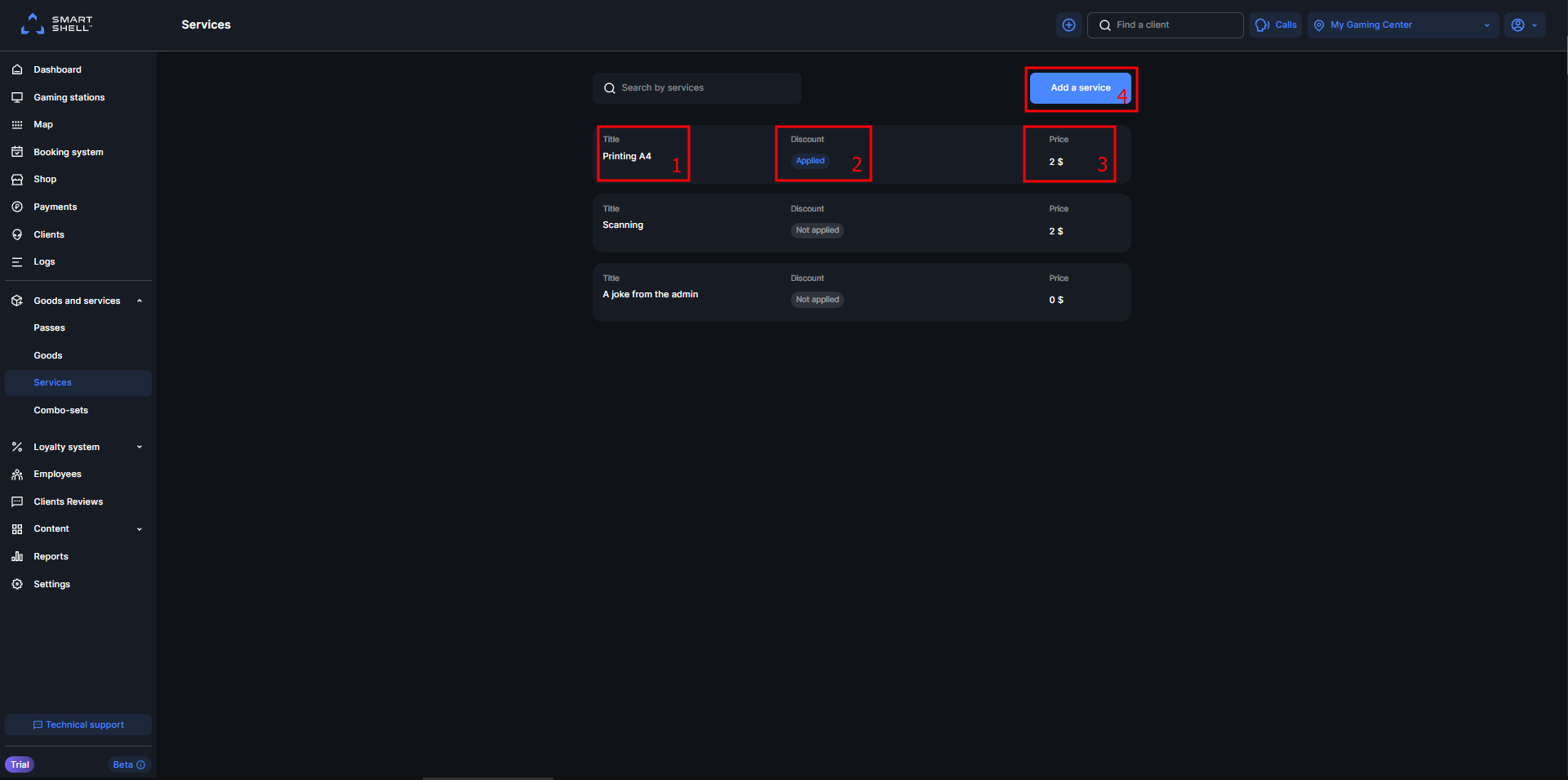Open the Booking system
The width and height of the screenshot is (1568, 780).
click(69, 152)
